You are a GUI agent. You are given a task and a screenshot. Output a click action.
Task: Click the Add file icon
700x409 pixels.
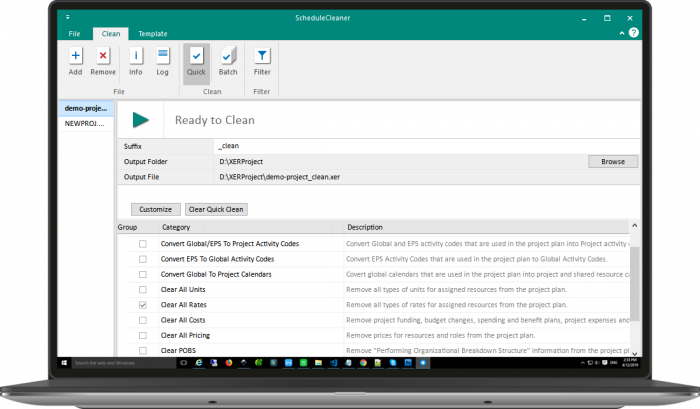75,62
